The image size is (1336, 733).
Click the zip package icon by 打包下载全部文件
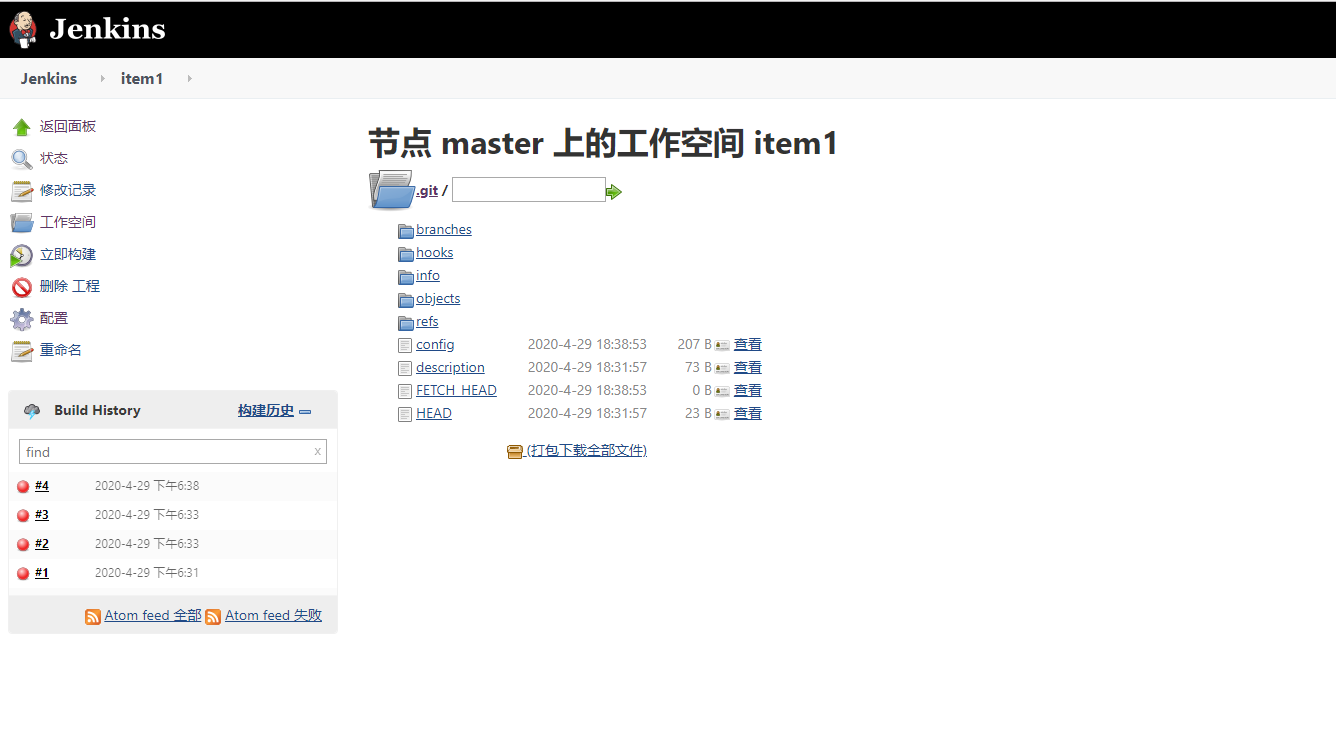click(x=515, y=452)
